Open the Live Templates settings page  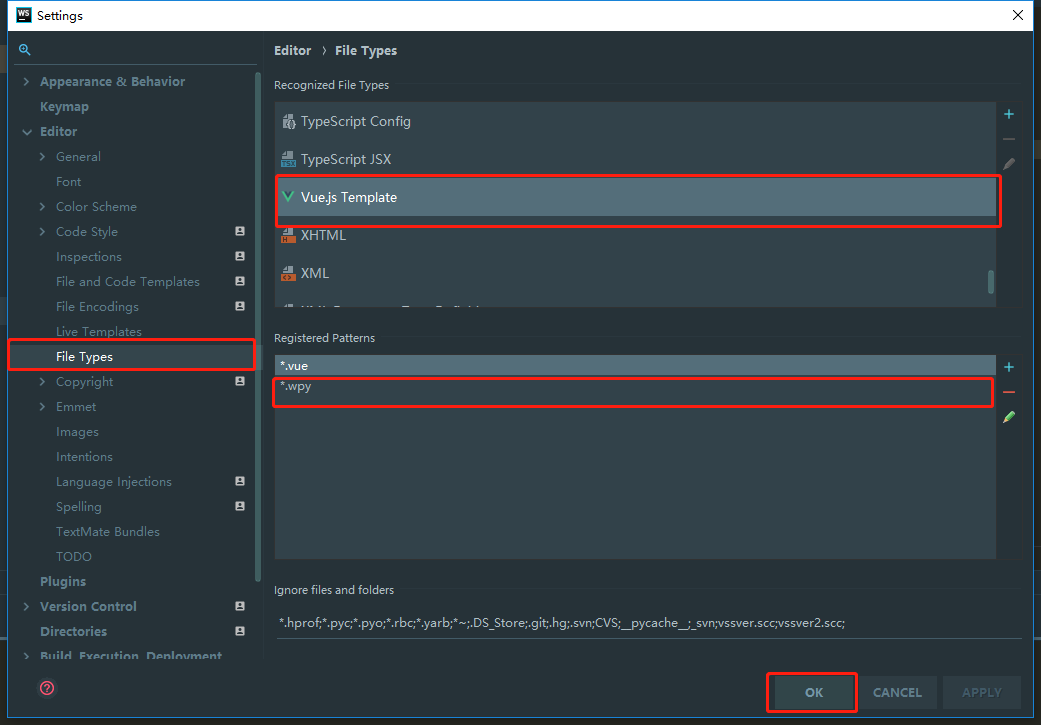[98, 332]
